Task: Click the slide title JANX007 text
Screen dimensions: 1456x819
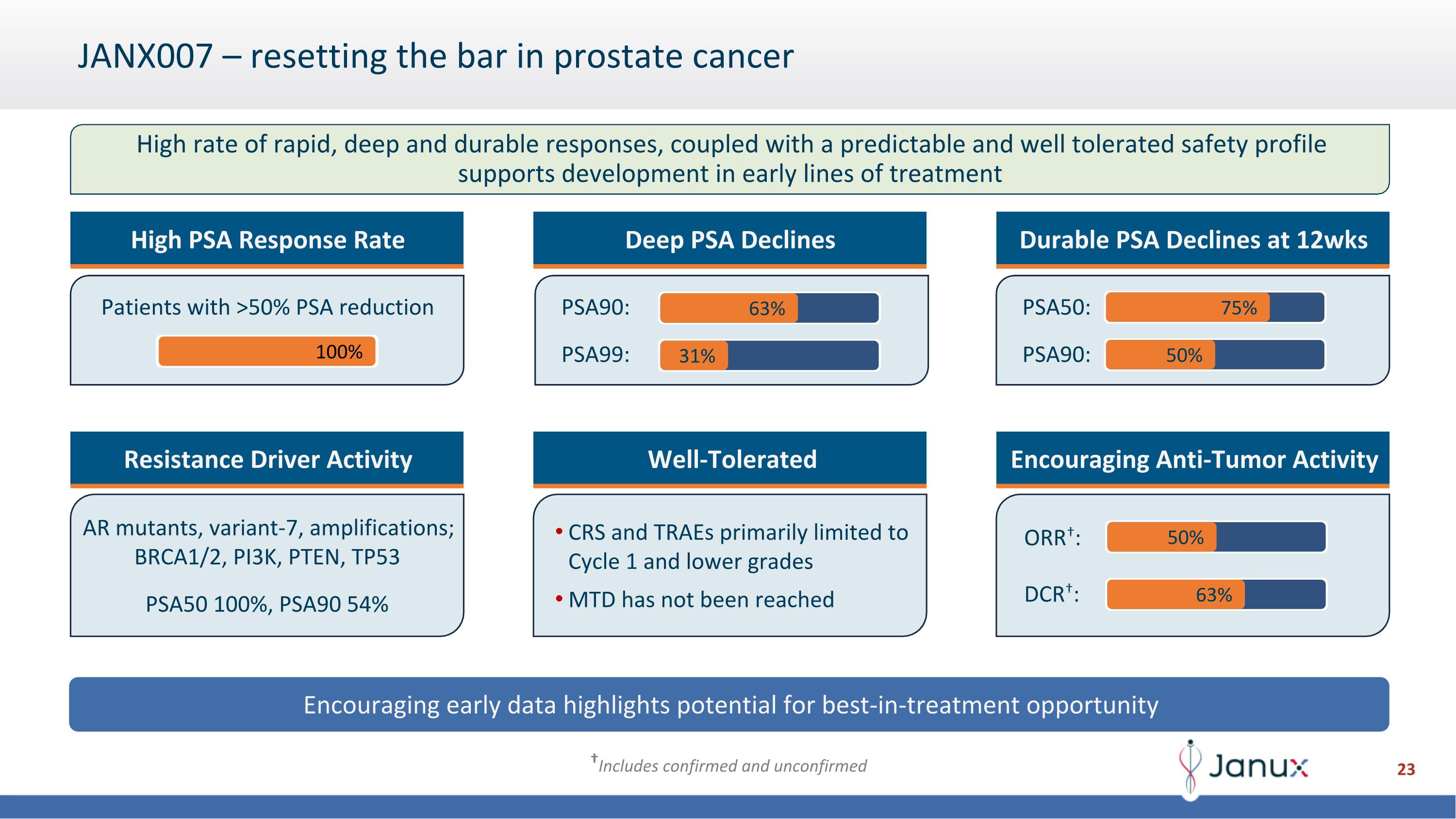Action: (435, 56)
